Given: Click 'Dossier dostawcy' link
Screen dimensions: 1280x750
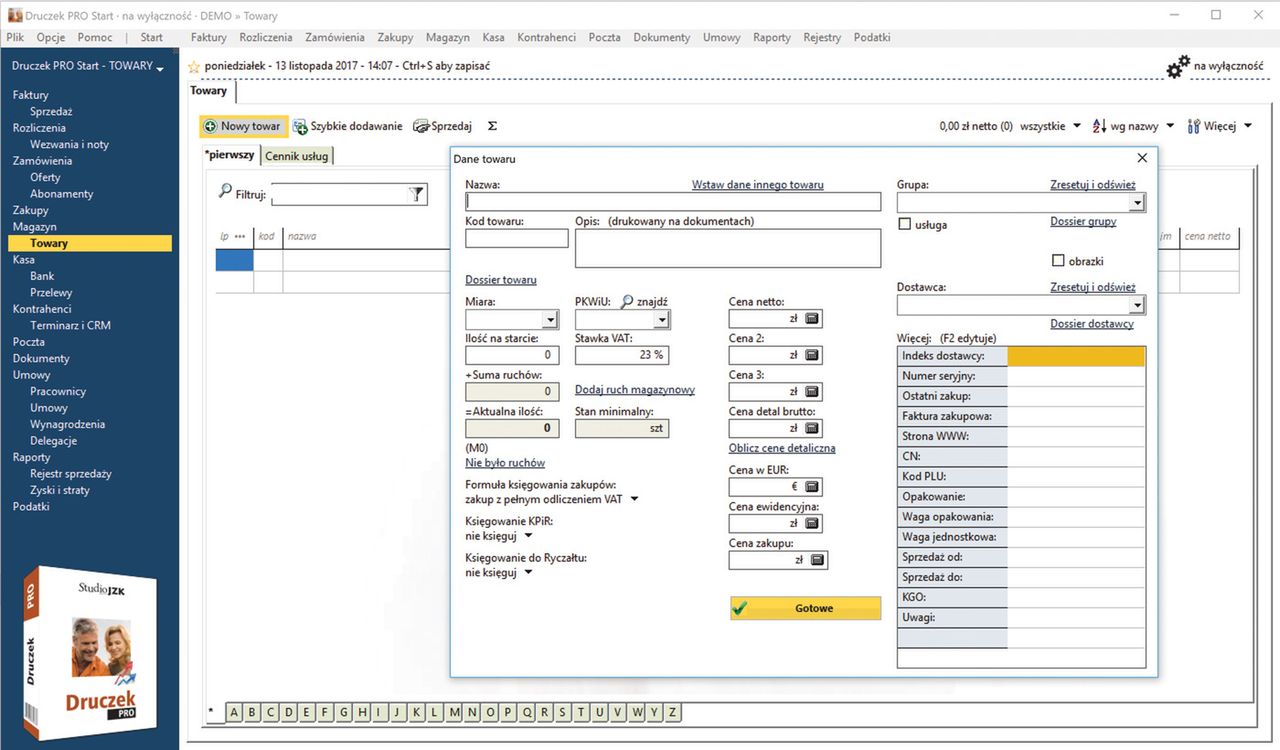Looking at the screenshot, I should (x=1092, y=324).
